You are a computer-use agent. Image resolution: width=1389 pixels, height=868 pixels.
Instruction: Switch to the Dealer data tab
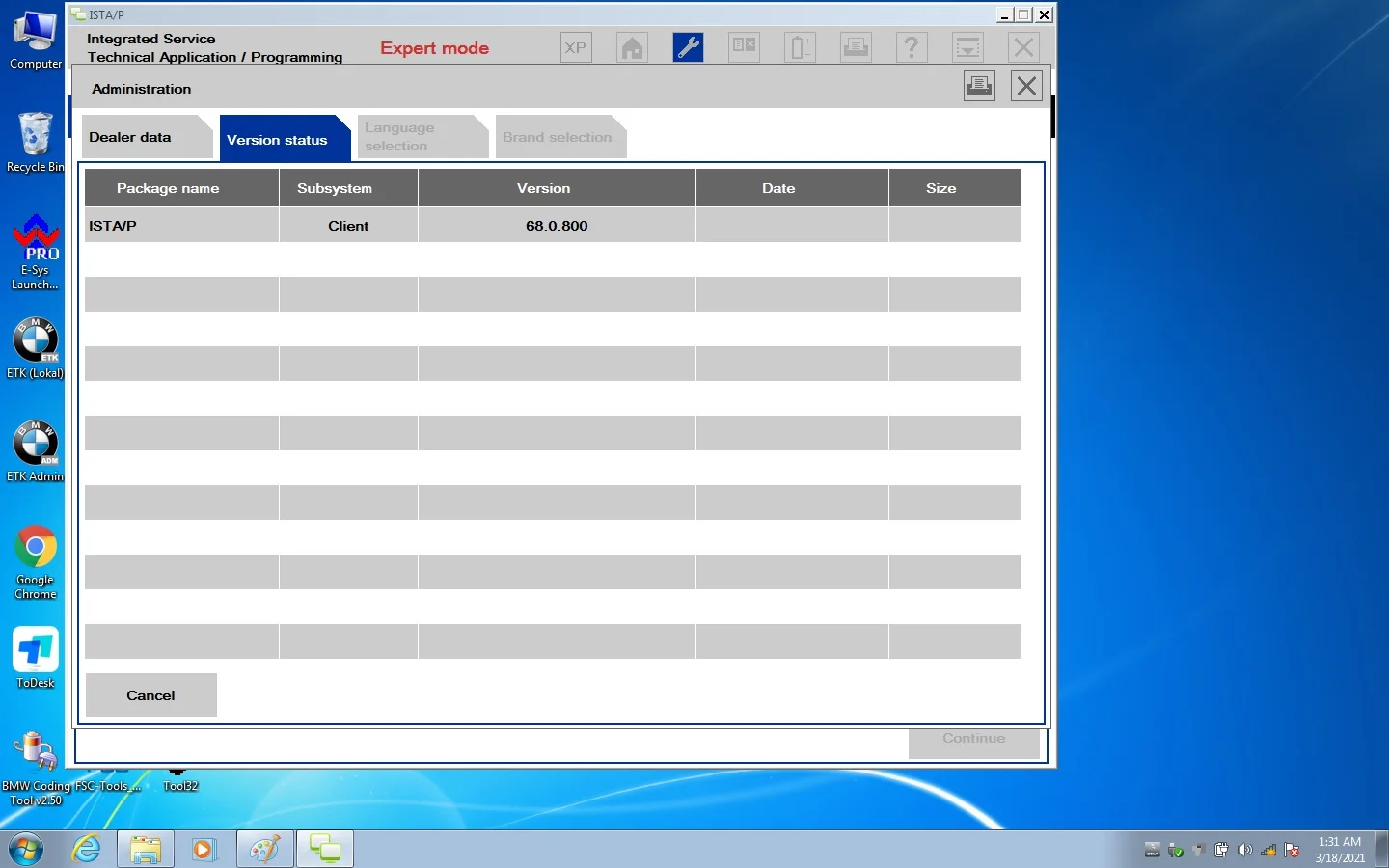pos(147,137)
